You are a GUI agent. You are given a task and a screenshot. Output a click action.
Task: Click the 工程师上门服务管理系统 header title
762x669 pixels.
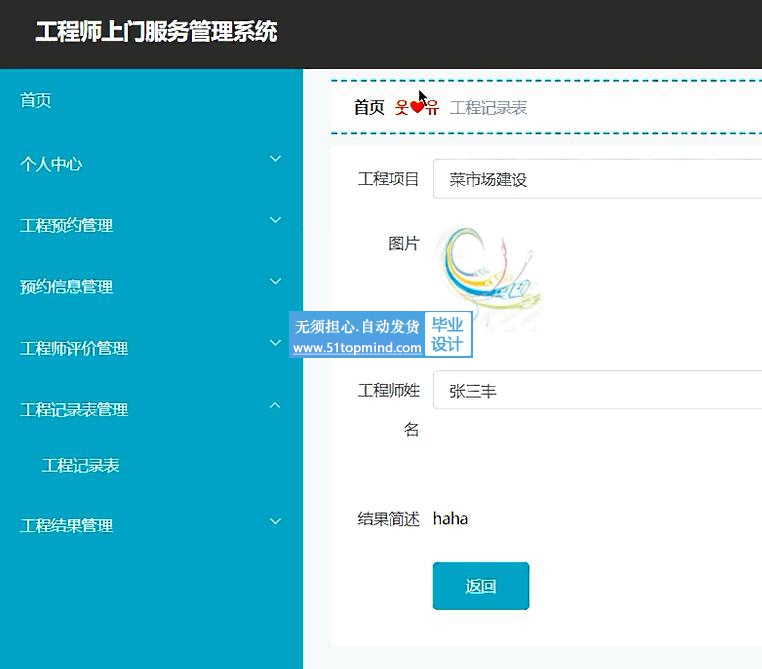coord(156,31)
